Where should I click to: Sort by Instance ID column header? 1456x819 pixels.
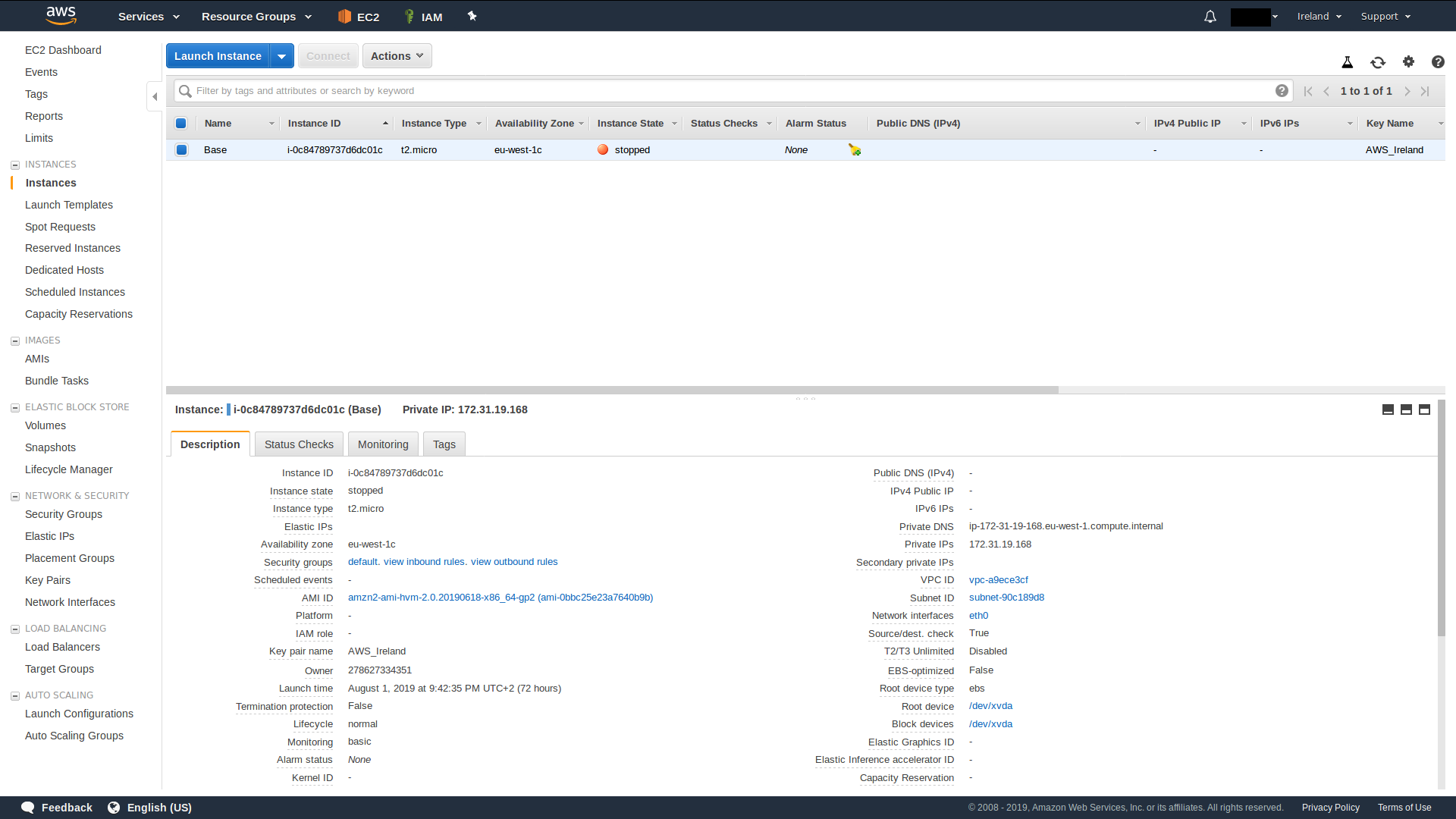tap(337, 124)
